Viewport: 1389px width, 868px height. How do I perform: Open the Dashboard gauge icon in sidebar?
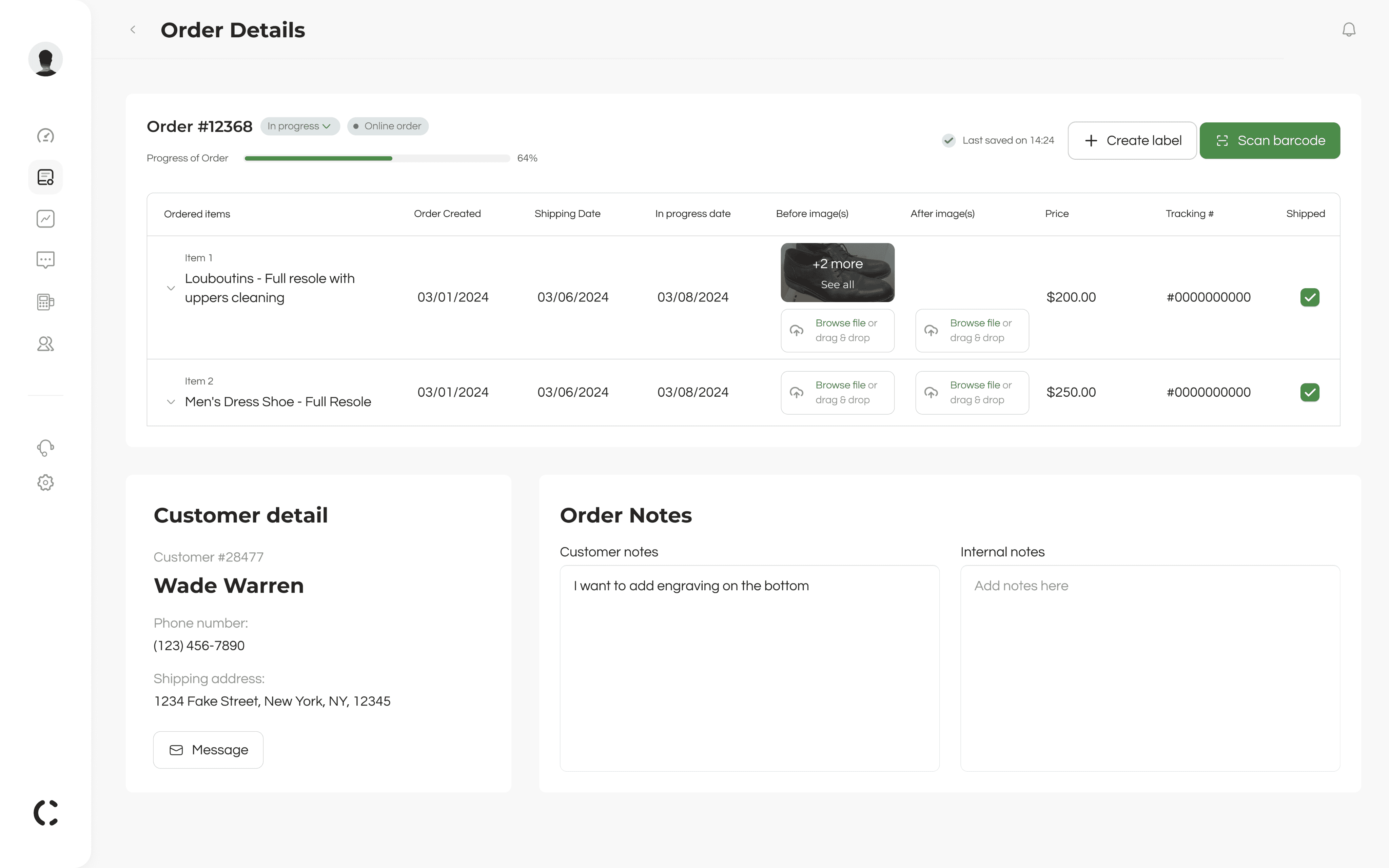45,136
